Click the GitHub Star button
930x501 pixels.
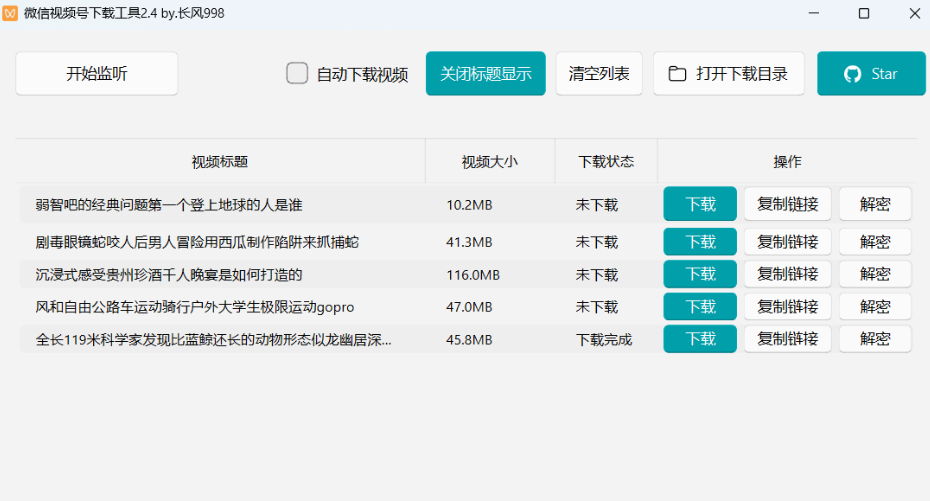click(x=870, y=74)
